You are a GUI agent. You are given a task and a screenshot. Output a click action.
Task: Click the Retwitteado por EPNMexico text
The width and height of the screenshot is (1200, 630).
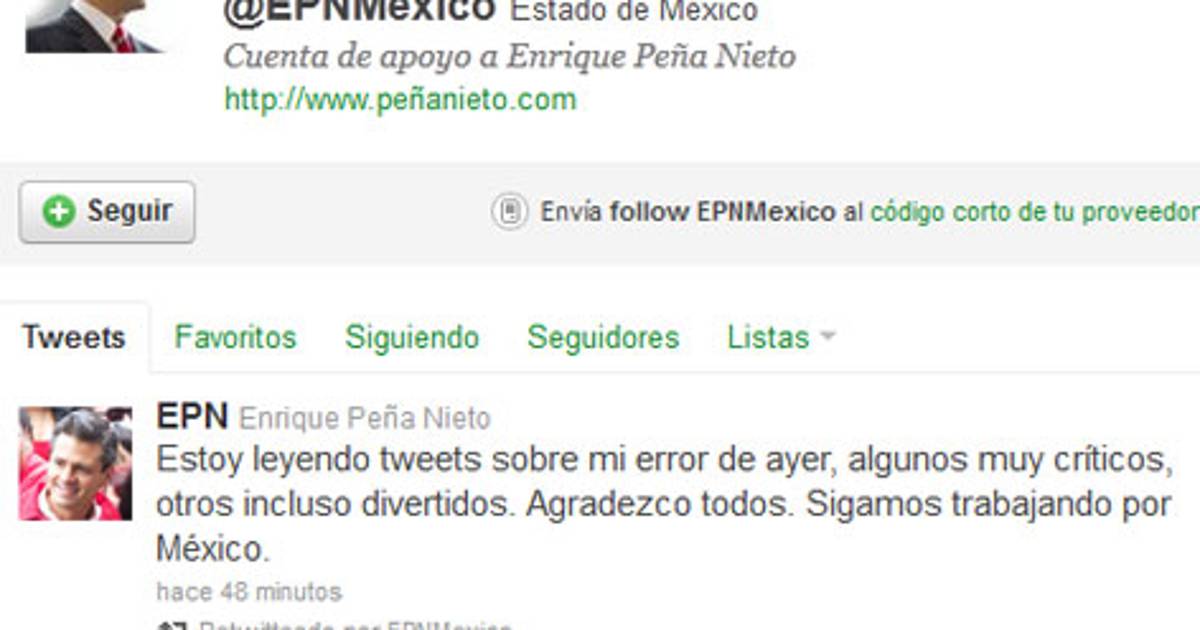(354, 625)
